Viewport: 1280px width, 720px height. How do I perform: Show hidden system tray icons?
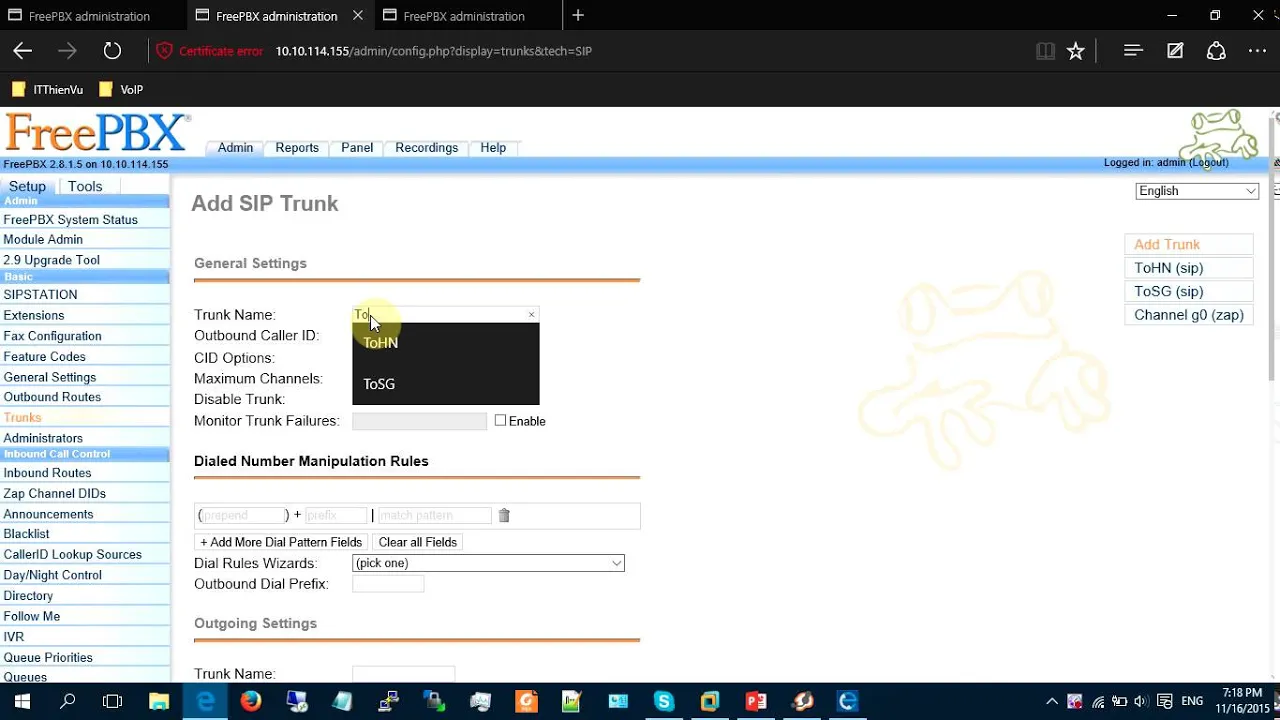click(x=1051, y=701)
